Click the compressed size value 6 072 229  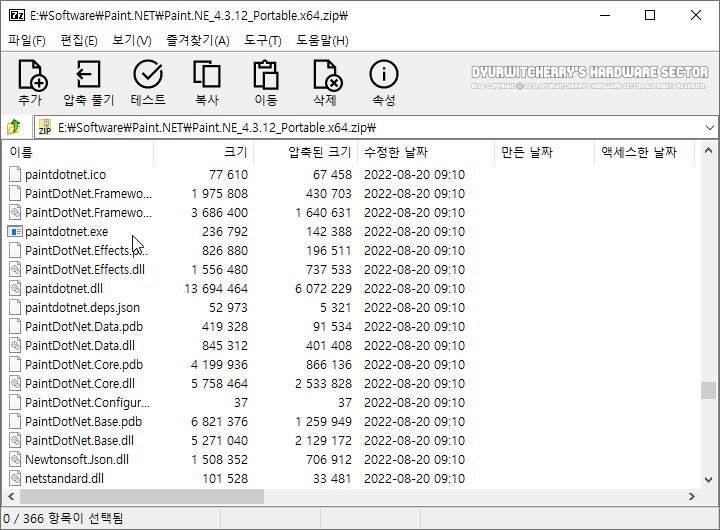[x=323, y=288]
